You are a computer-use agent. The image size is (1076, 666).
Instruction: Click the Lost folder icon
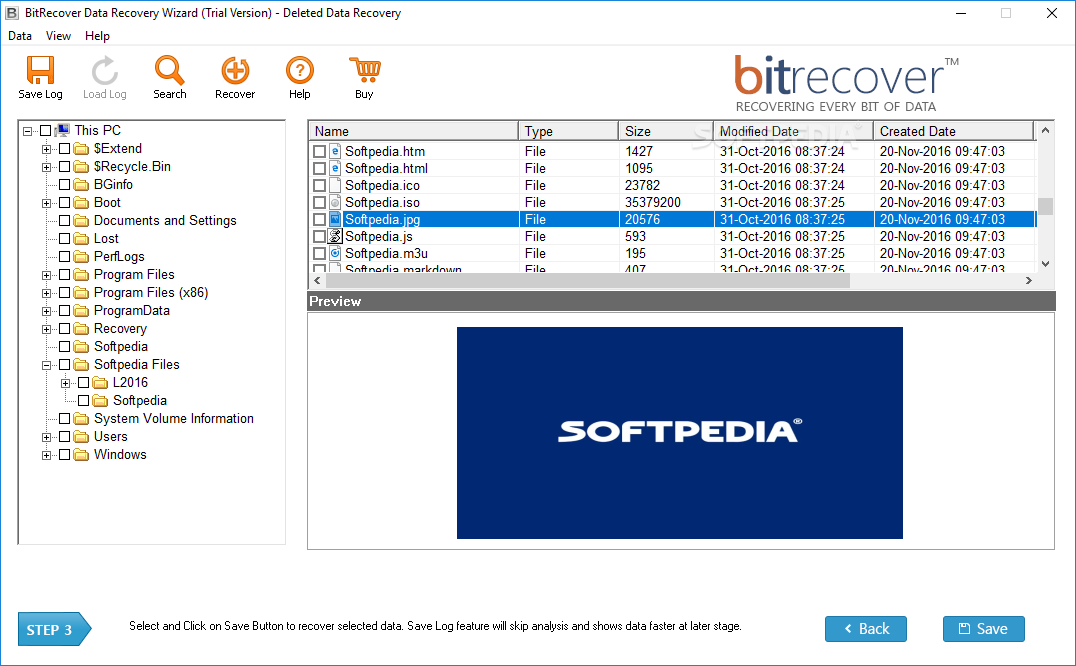point(82,239)
